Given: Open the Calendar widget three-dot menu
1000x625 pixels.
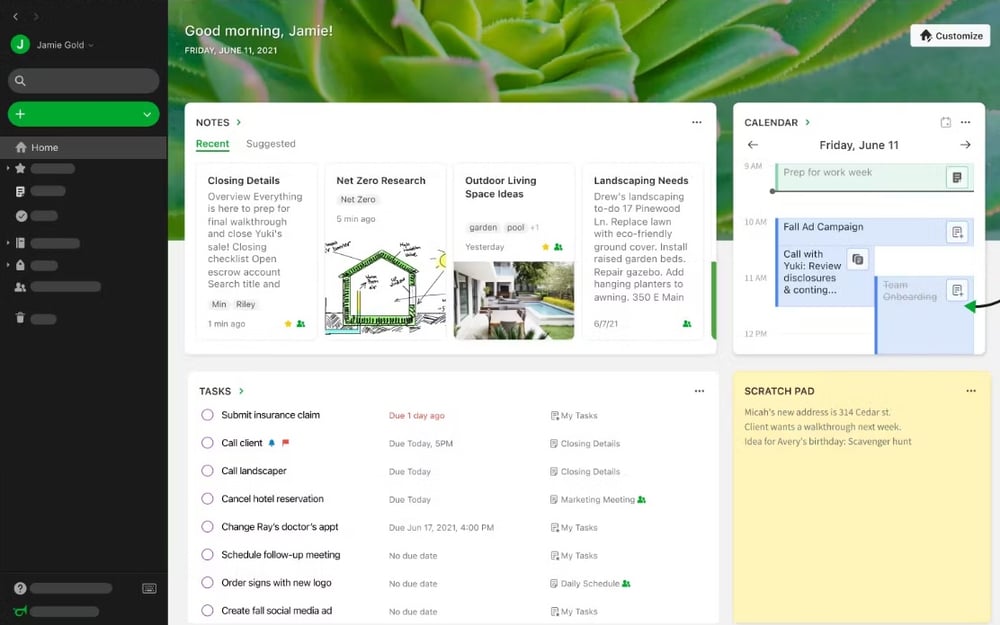Looking at the screenshot, I should coord(966,122).
